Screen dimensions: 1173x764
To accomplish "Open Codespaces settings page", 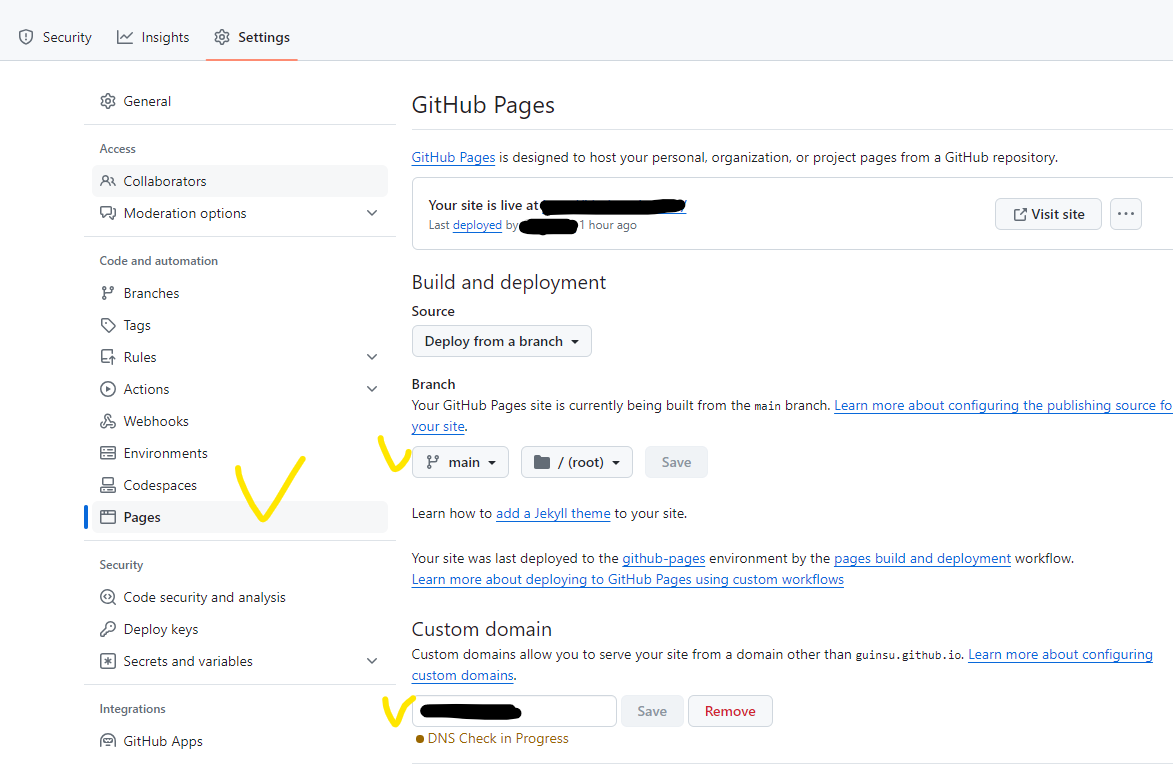I will tap(239, 486).
